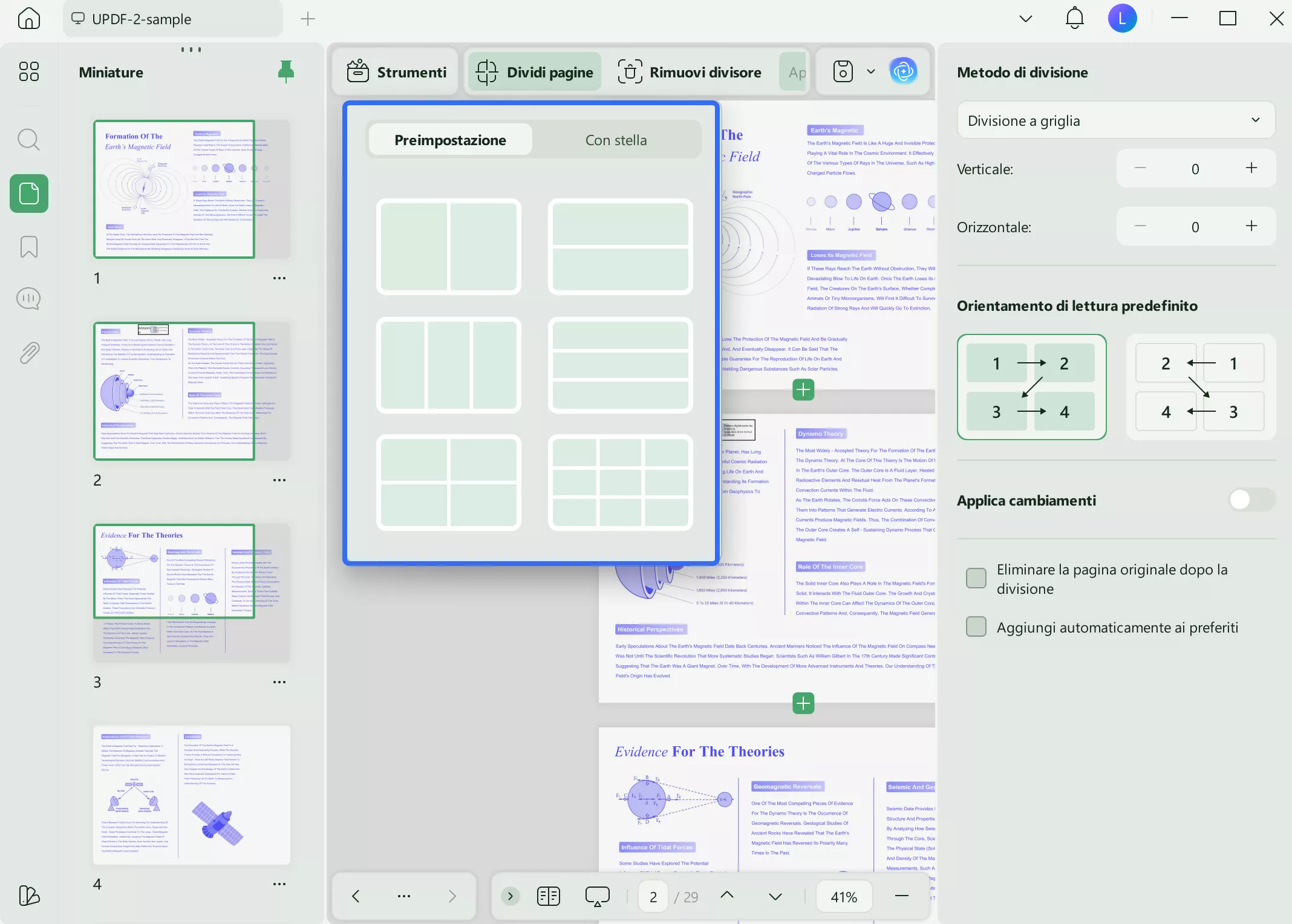Screen dimensions: 1292x924
Task: Open the UPDF AI assistant icon
Action: click(903, 72)
